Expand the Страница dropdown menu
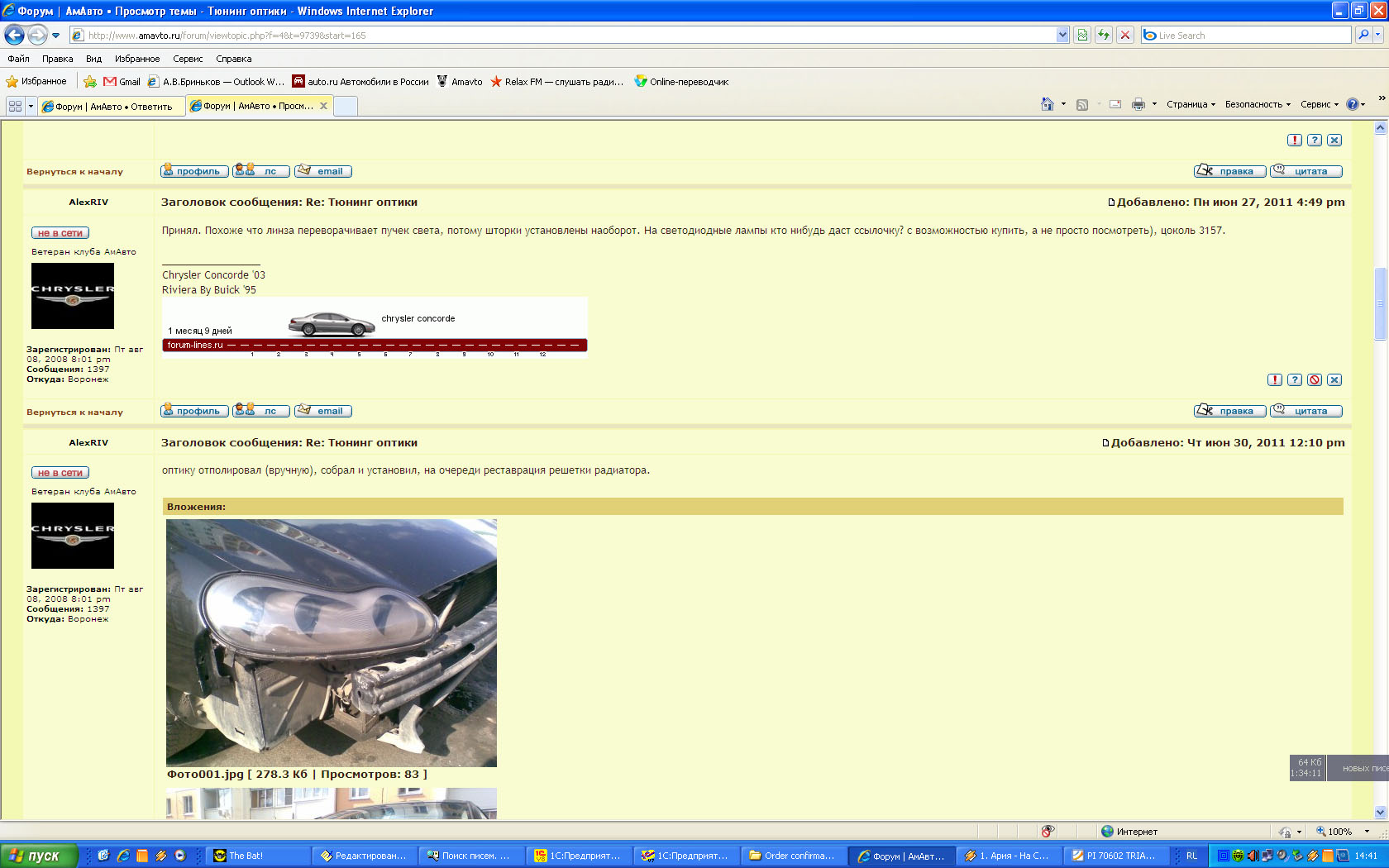1389x868 pixels. pos(1191,104)
